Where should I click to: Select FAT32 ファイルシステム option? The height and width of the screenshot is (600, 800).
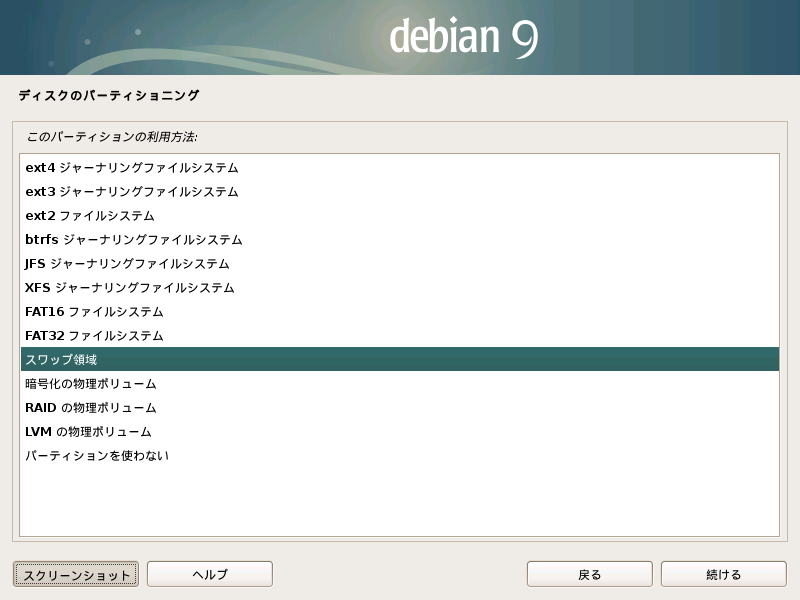tap(94, 336)
